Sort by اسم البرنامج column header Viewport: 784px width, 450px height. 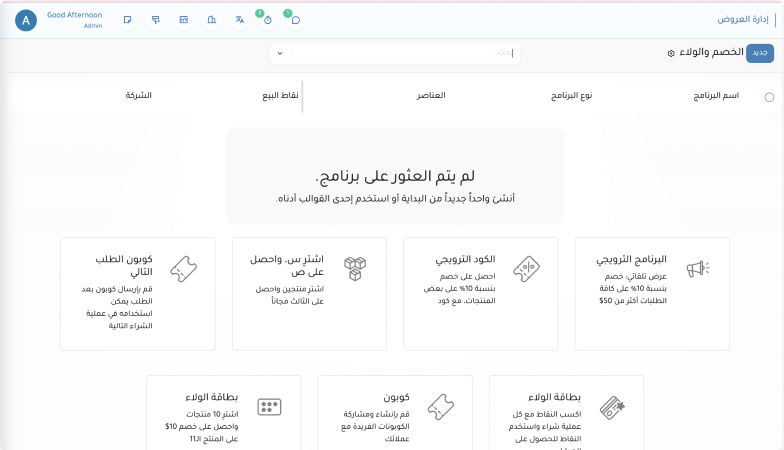(717, 96)
